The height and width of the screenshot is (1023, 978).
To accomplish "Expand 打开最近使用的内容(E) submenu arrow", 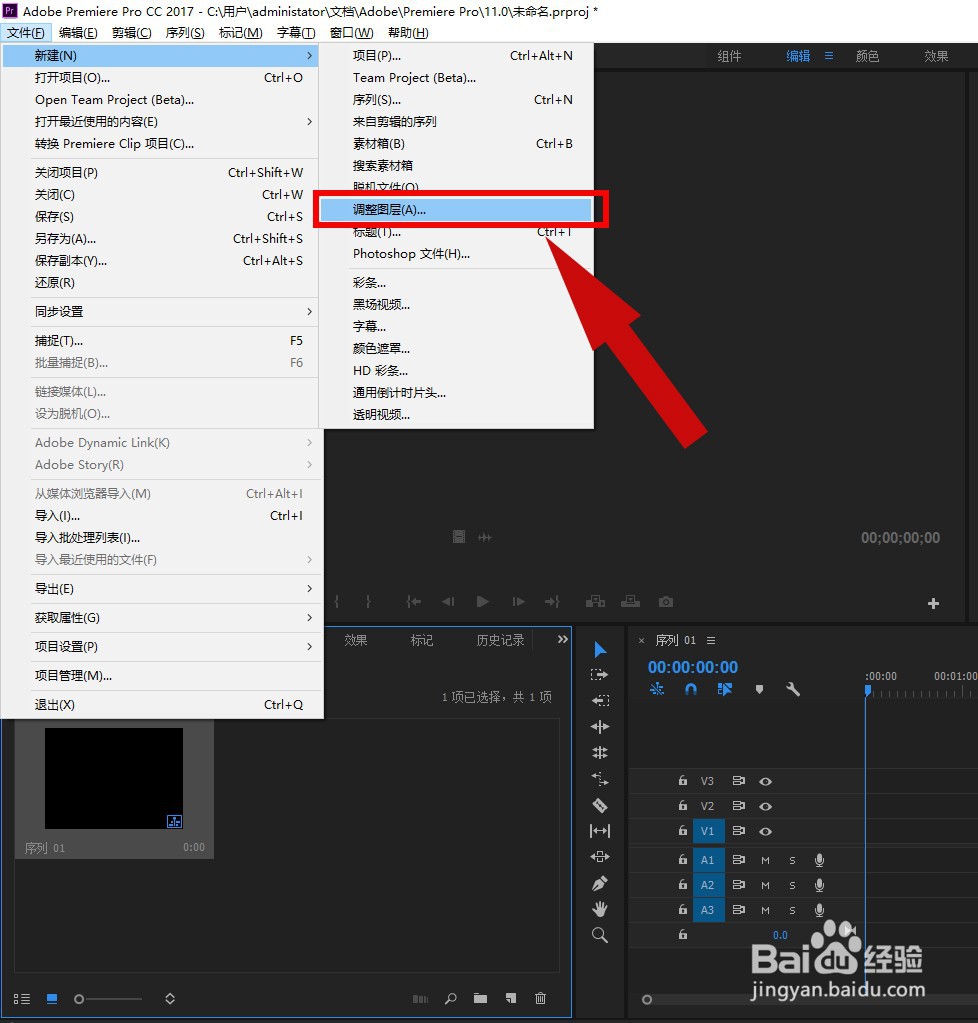I will pos(309,121).
